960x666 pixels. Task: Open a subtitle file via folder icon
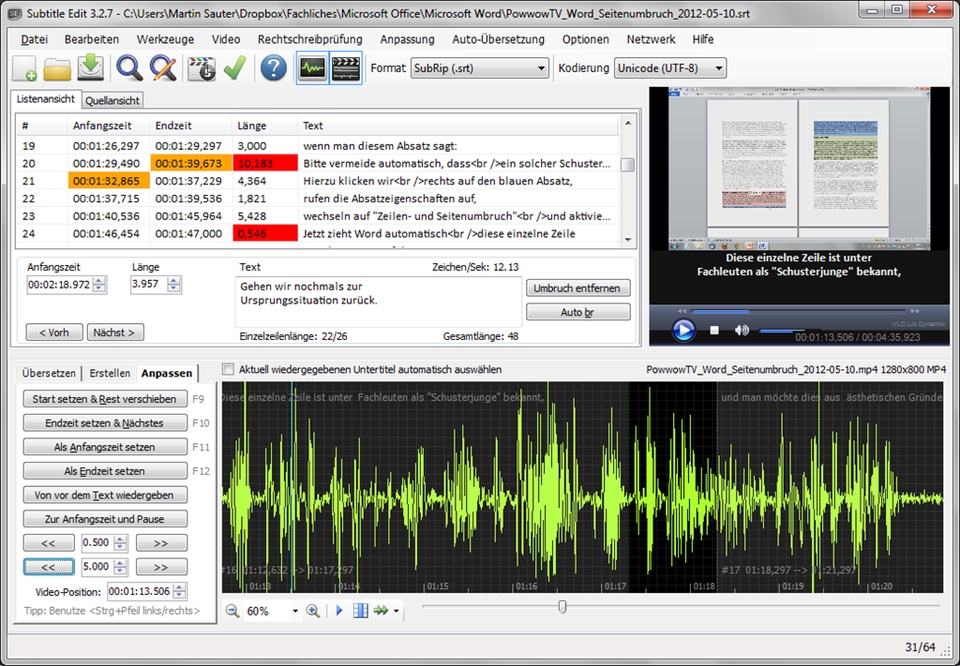click(x=57, y=69)
